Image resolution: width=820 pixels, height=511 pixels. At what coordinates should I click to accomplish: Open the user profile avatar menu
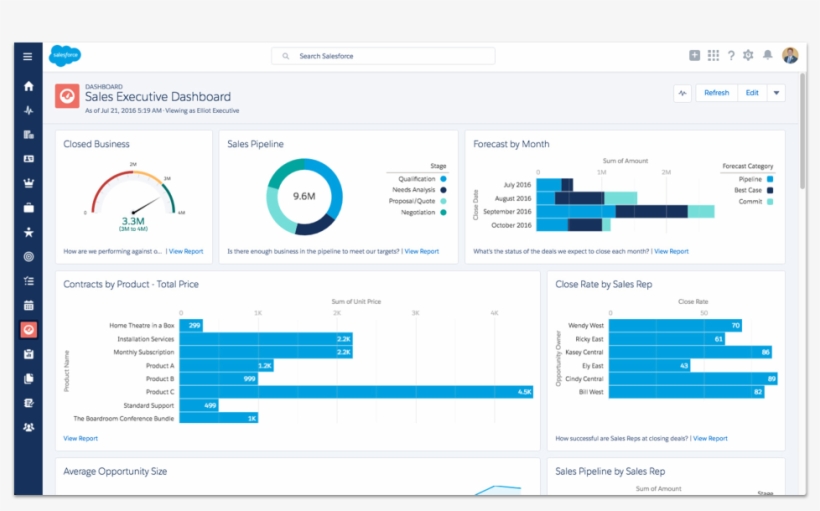pyautogui.click(x=790, y=56)
